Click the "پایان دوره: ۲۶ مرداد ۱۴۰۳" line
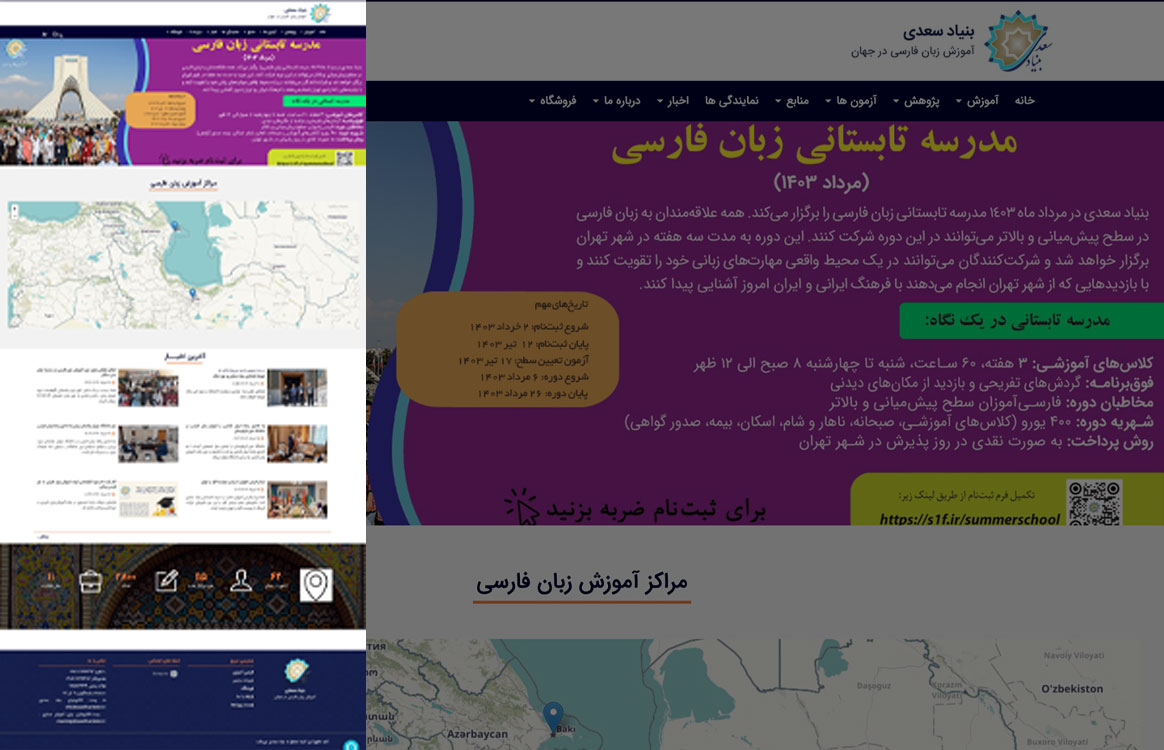 click(x=534, y=393)
